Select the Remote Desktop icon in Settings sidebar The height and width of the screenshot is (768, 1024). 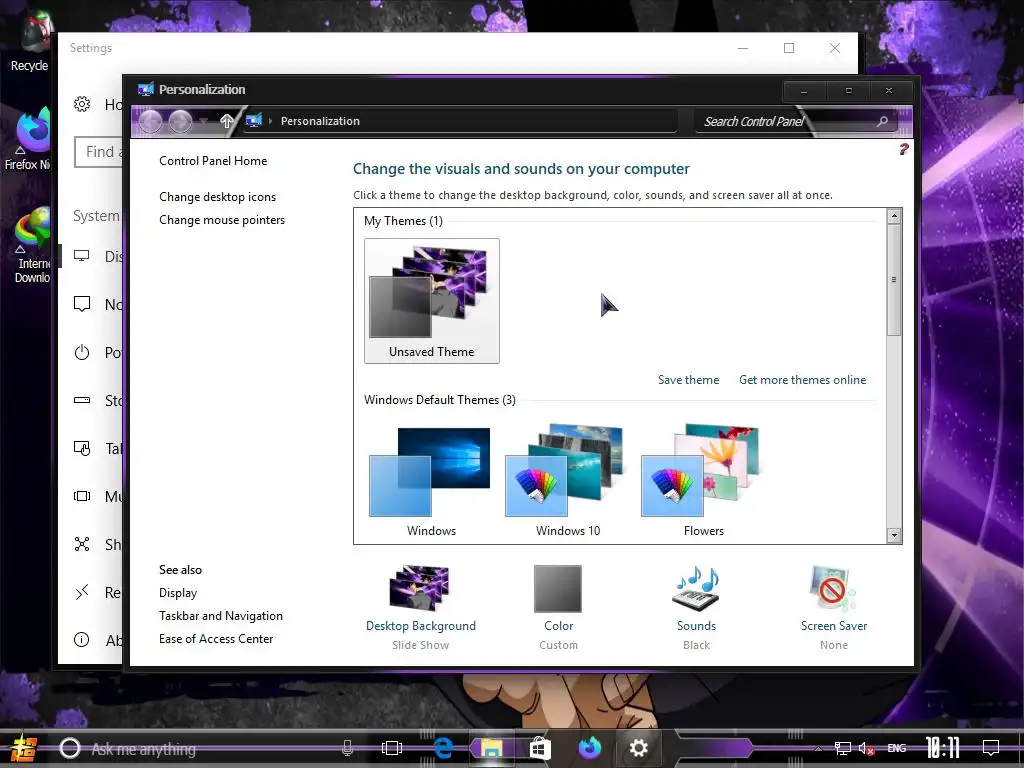[82, 592]
